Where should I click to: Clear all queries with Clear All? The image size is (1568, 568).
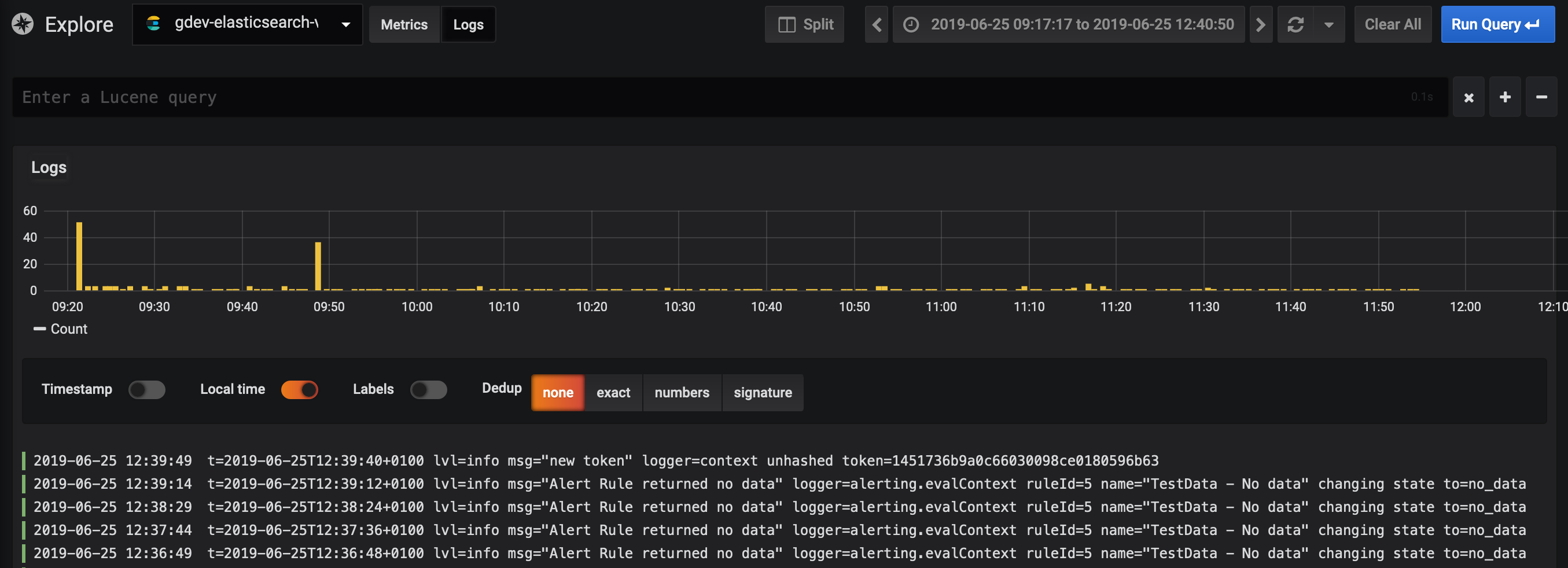coord(1393,24)
